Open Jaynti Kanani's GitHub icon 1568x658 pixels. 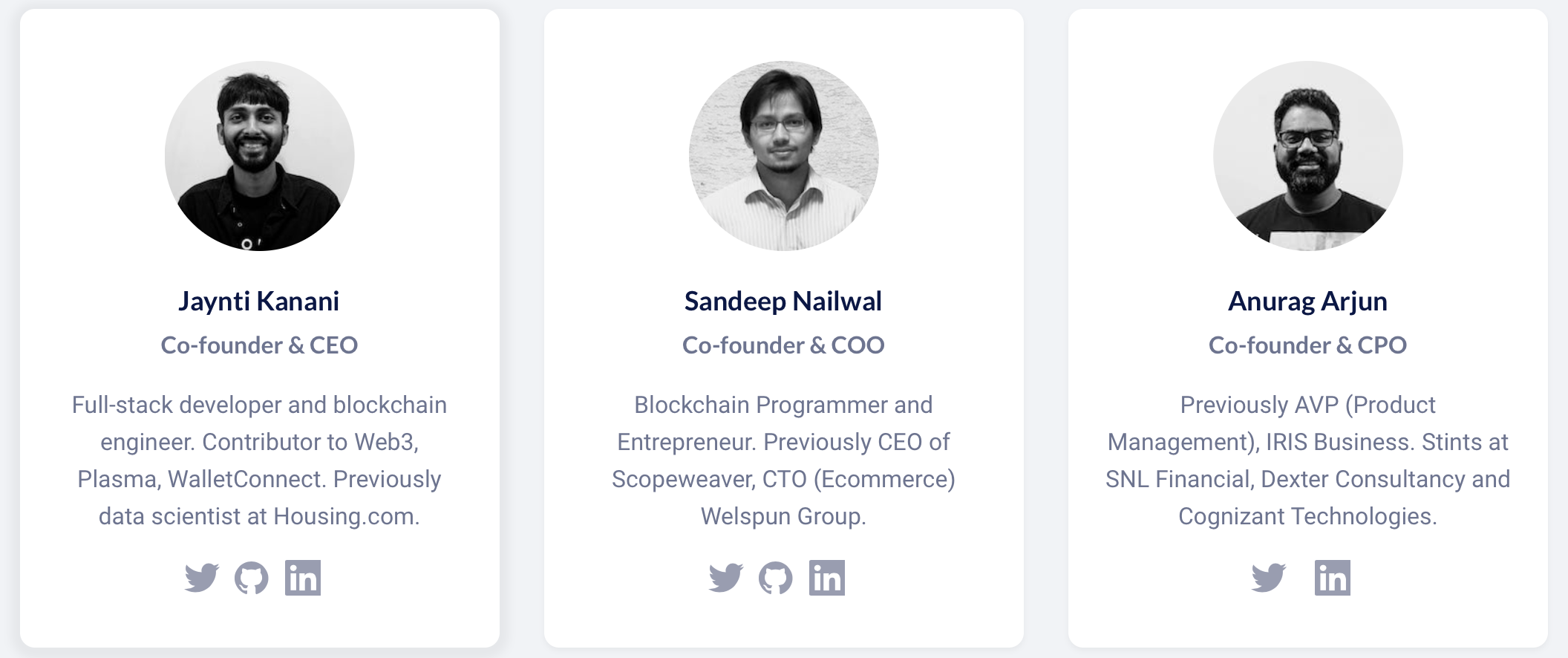point(252,578)
